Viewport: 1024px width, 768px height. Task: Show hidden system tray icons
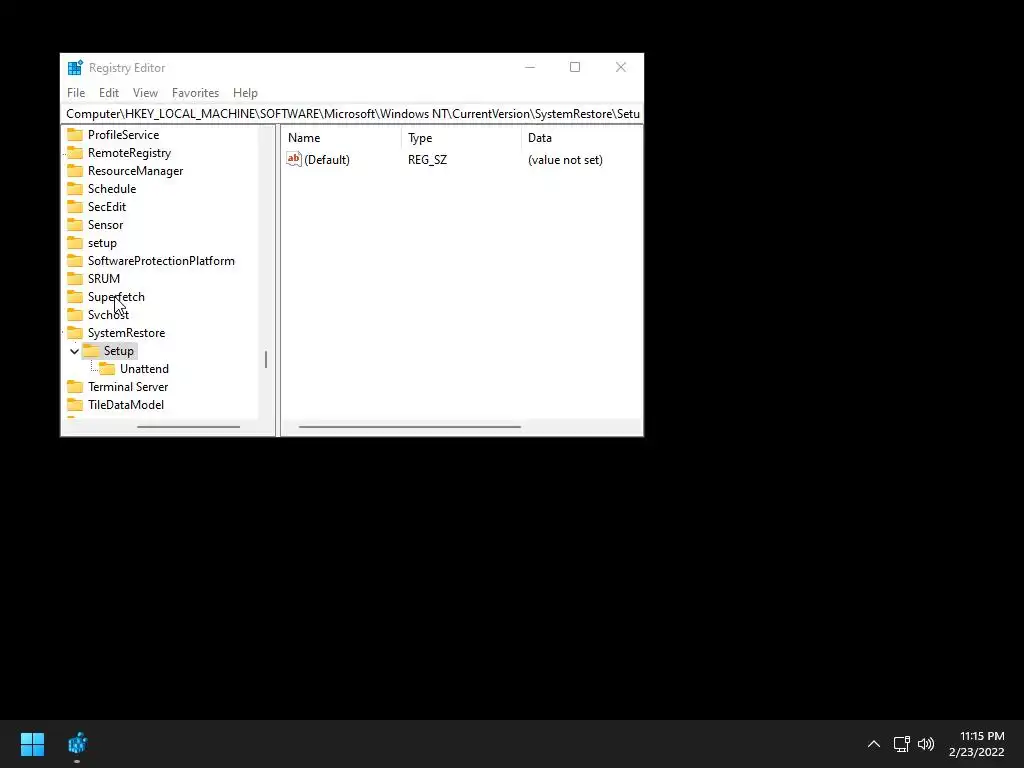pyautogui.click(x=874, y=744)
